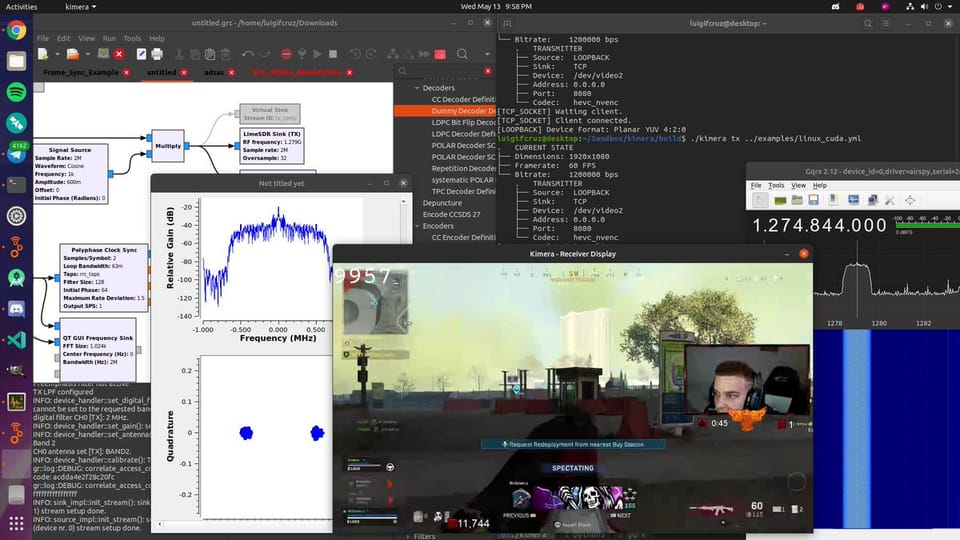Show applications grid in the dock
The width and height of the screenshot is (960, 540).
click(17, 523)
